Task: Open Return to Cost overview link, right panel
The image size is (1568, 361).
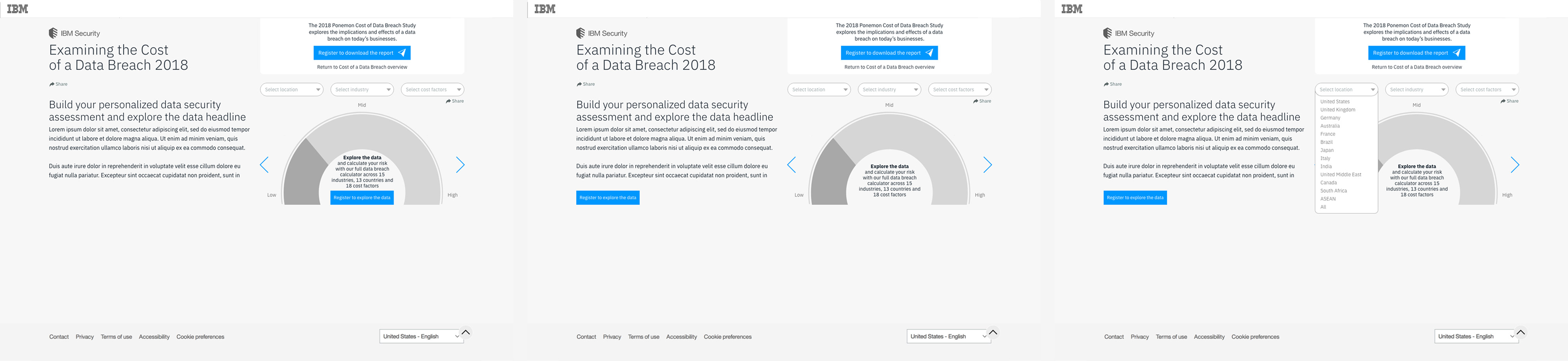Action: click(1416, 67)
